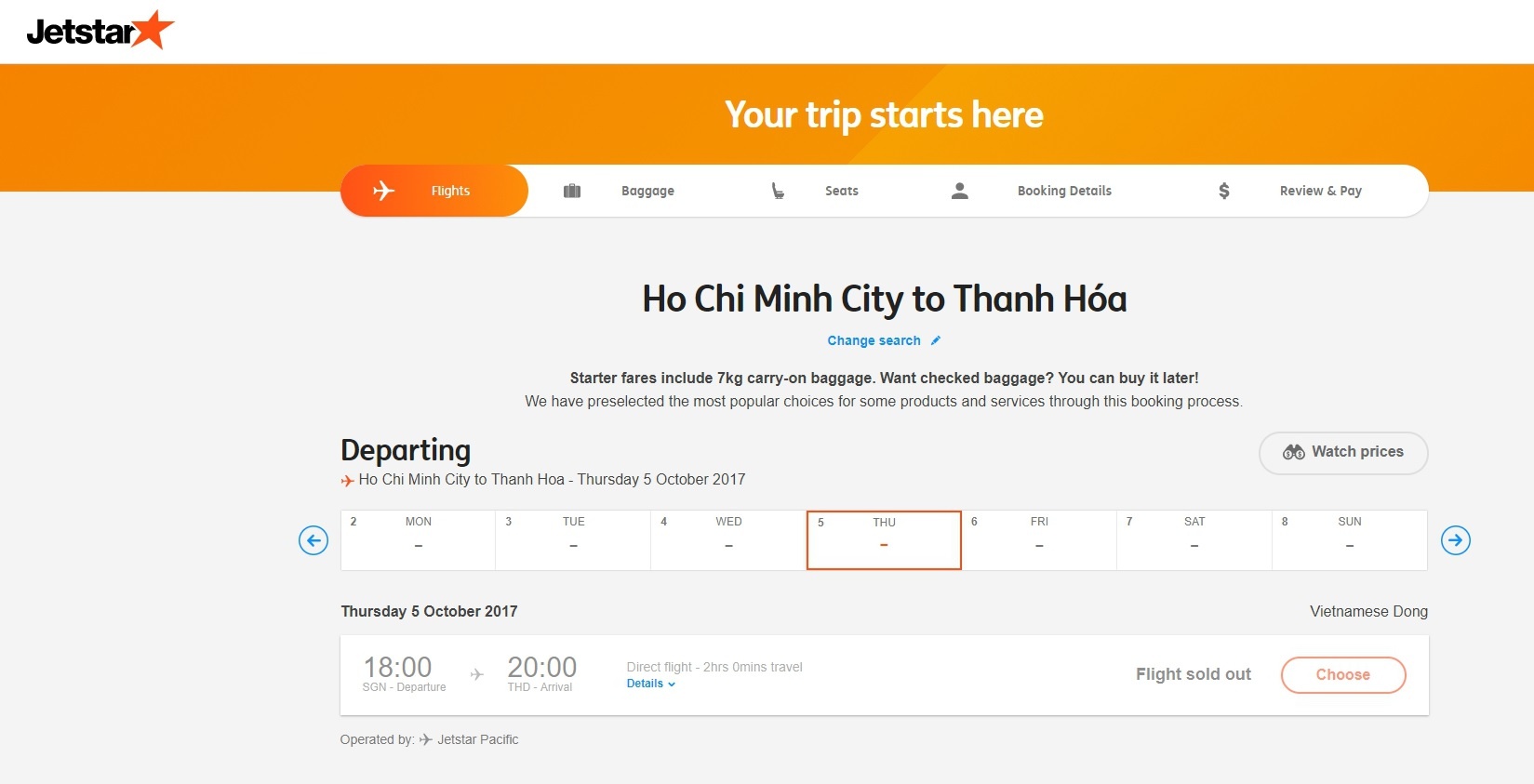Select Thursday 5 date cell

tap(884, 539)
